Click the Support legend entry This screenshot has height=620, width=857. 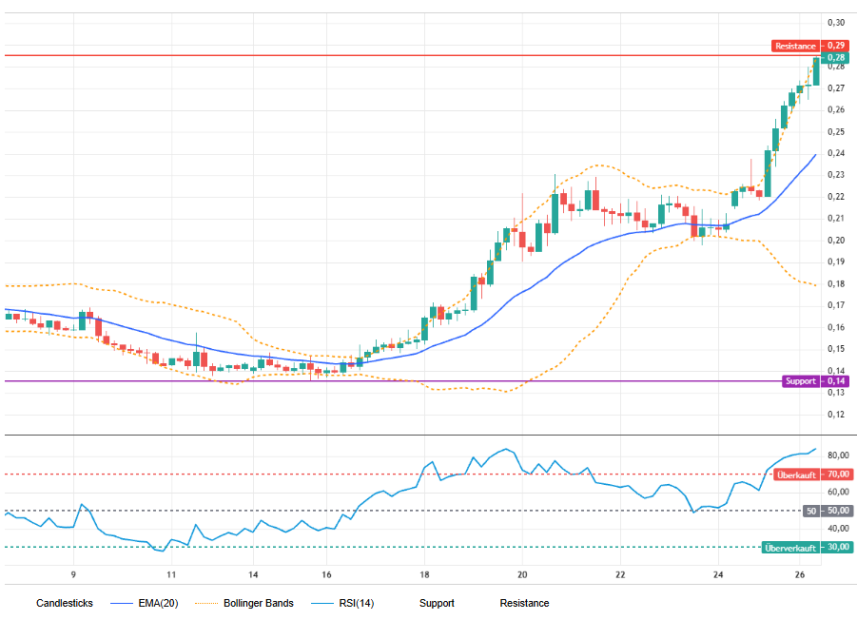tap(437, 603)
